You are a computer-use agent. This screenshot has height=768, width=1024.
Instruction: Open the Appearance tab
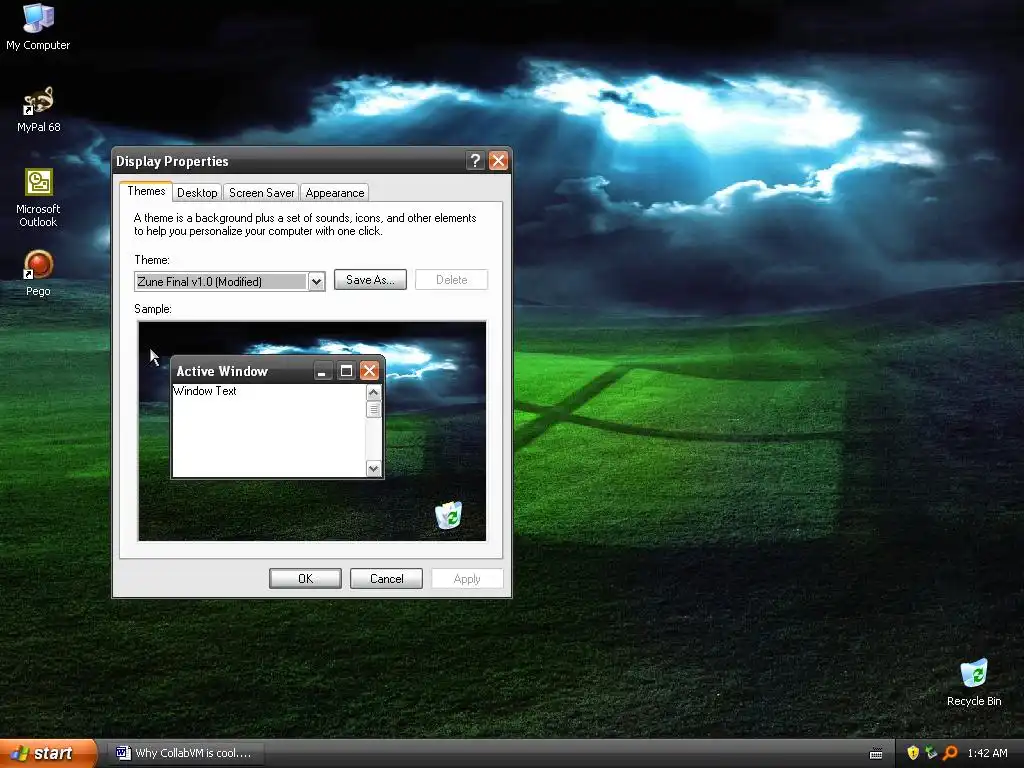pos(334,193)
